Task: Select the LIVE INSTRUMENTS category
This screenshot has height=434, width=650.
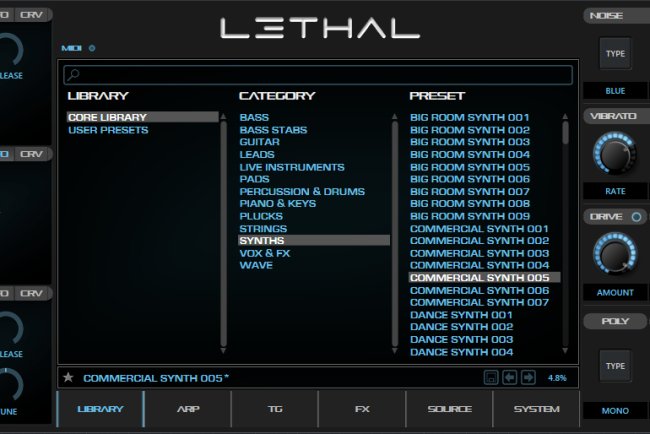Action: tap(292, 167)
